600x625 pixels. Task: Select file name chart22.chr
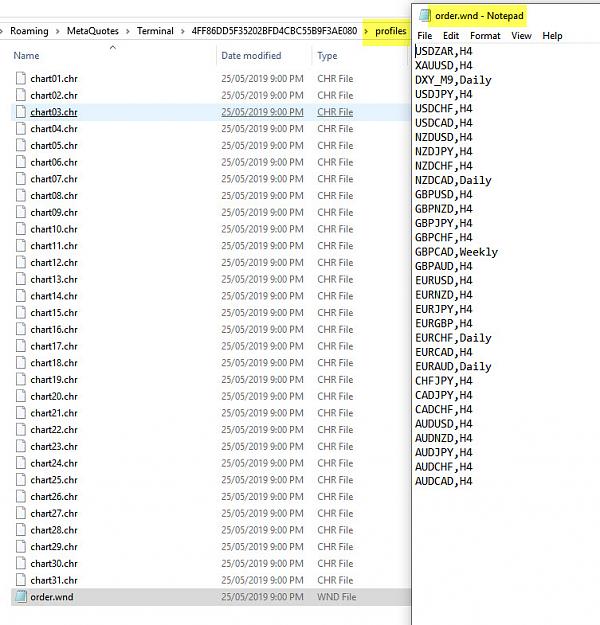click(x=54, y=430)
